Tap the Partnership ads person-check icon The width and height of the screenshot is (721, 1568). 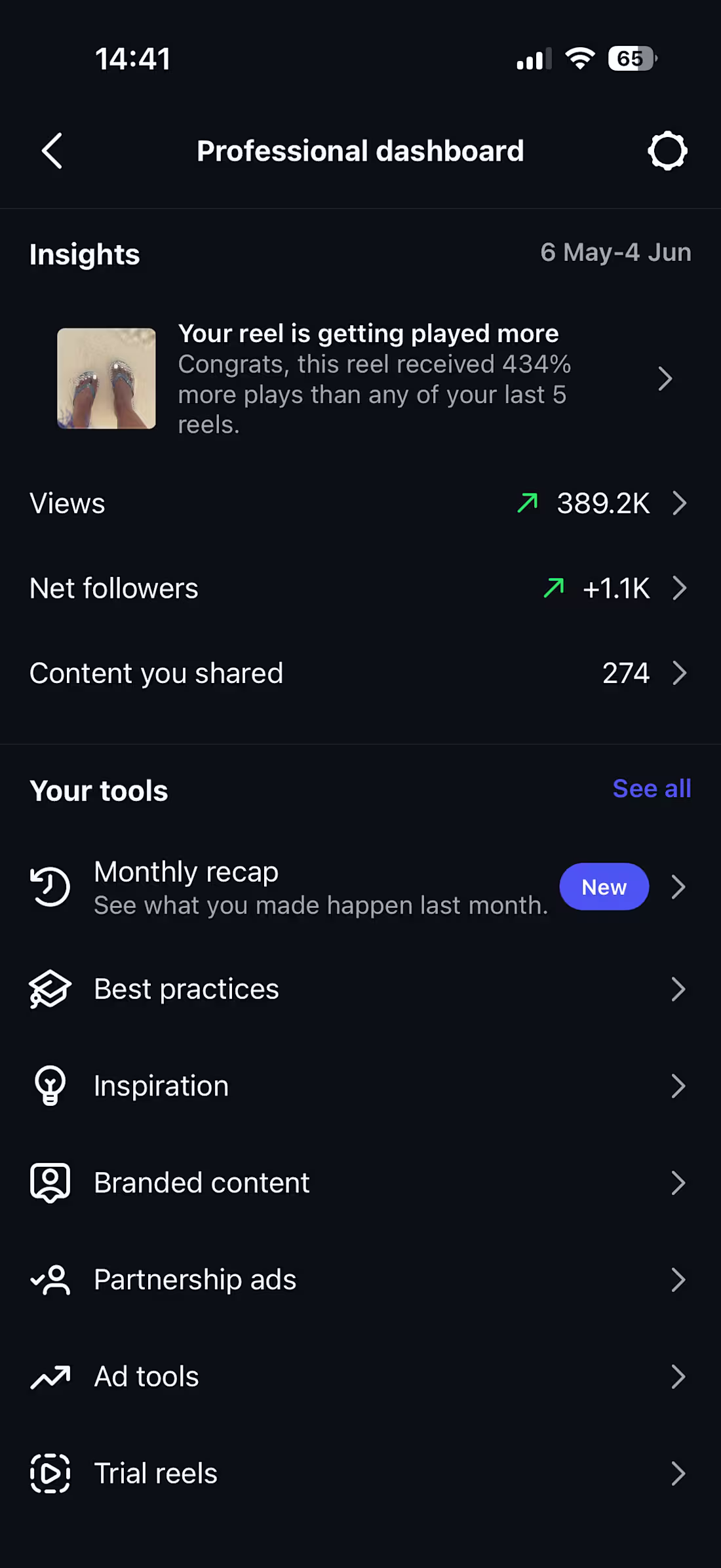pos(50,1280)
